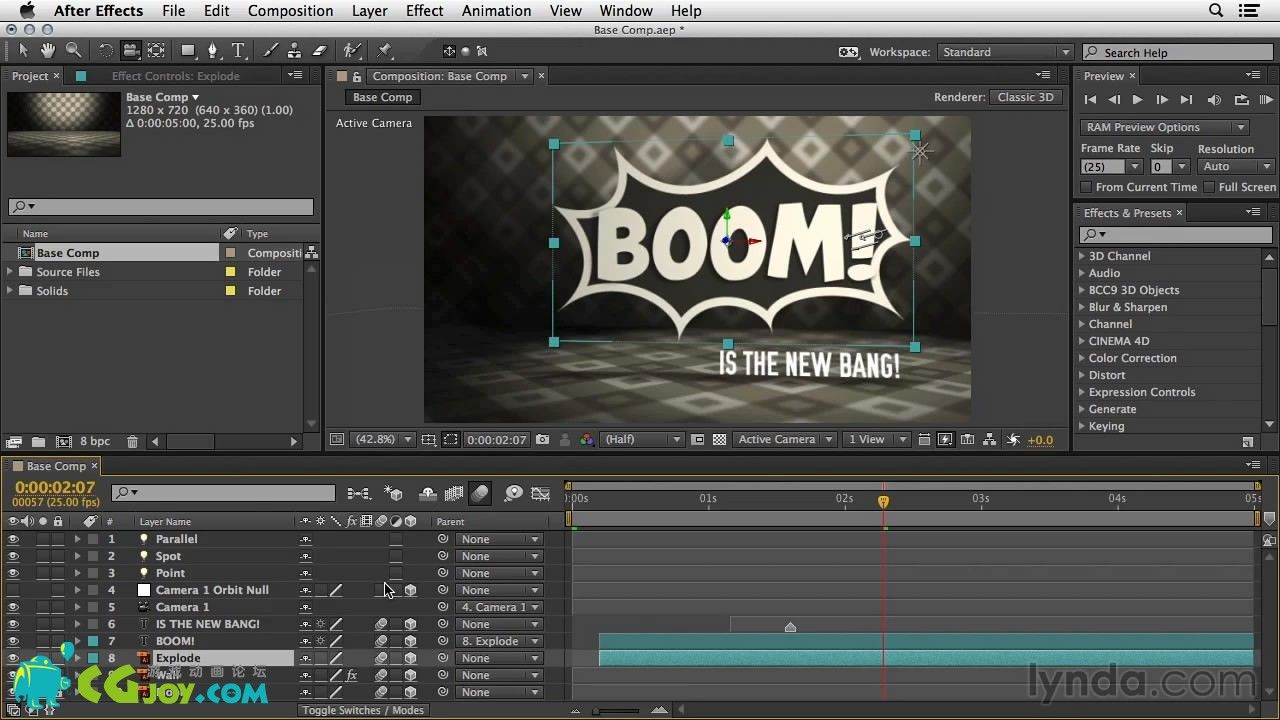Viewport: 1280px width, 720px height.
Task: Jump to first frame in Preview panel
Action: pos(1090,100)
